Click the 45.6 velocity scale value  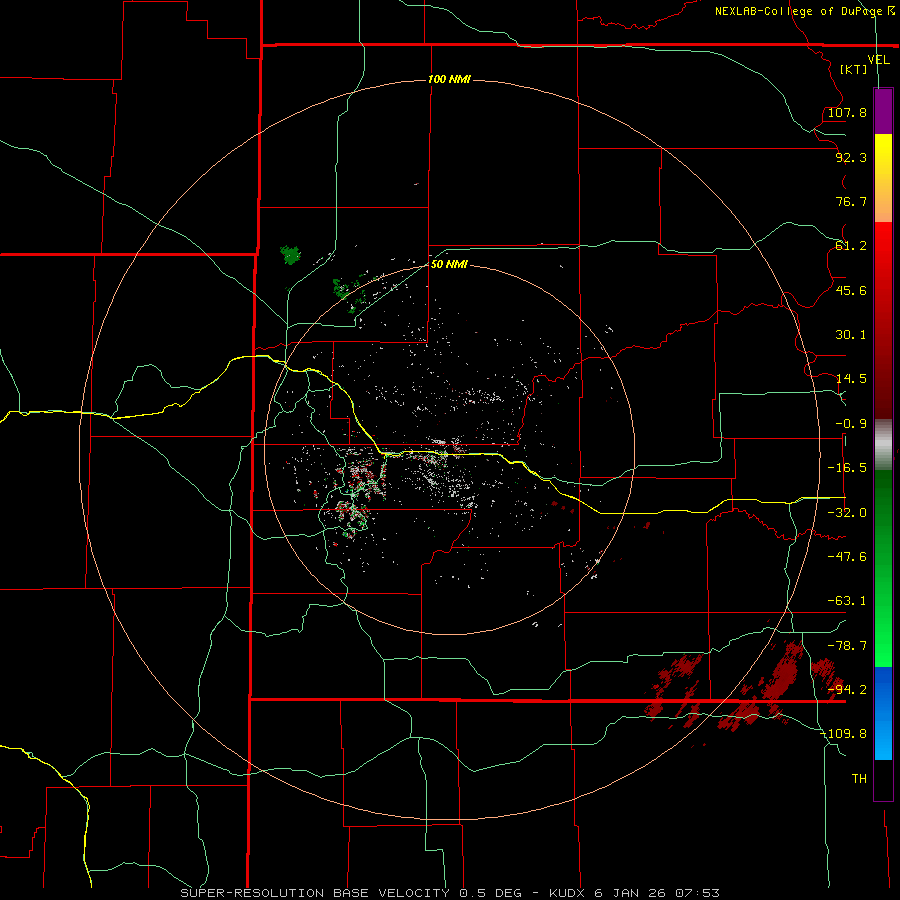[851, 290]
